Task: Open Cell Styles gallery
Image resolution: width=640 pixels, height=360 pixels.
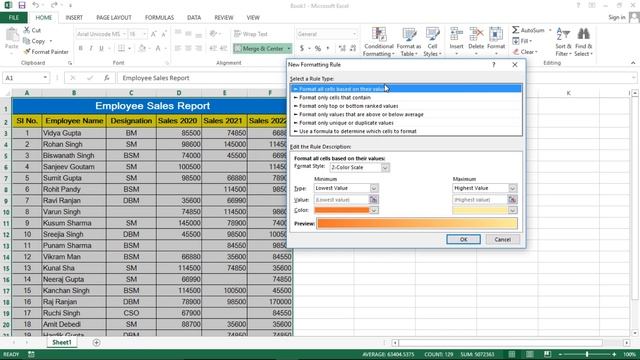Action: tap(432, 42)
